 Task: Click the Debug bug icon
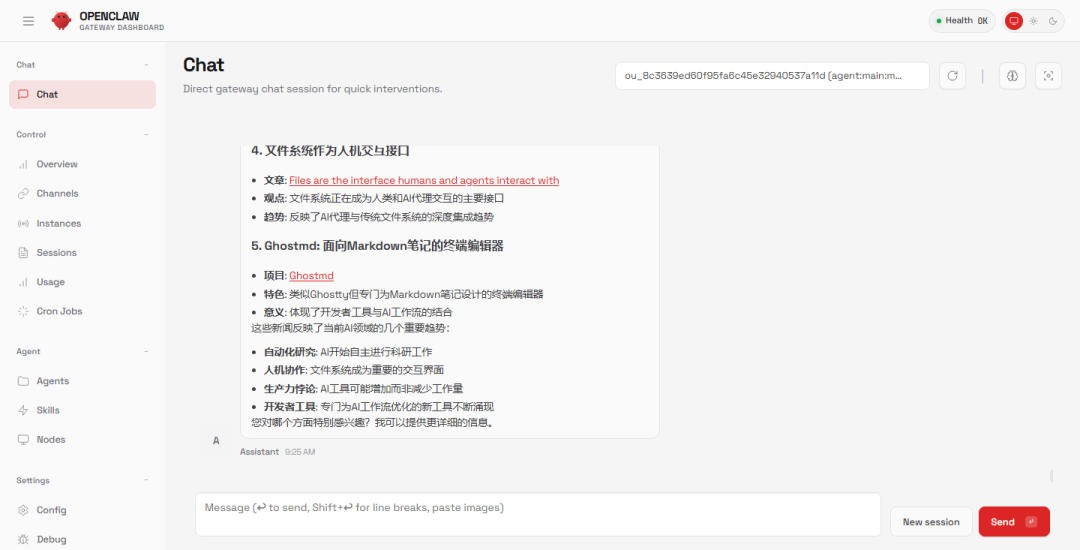tap(23, 540)
